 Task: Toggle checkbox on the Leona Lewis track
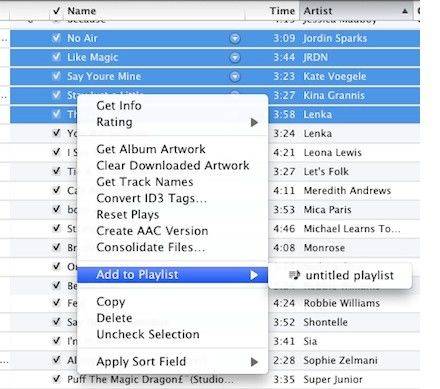click(x=56, y=152)
